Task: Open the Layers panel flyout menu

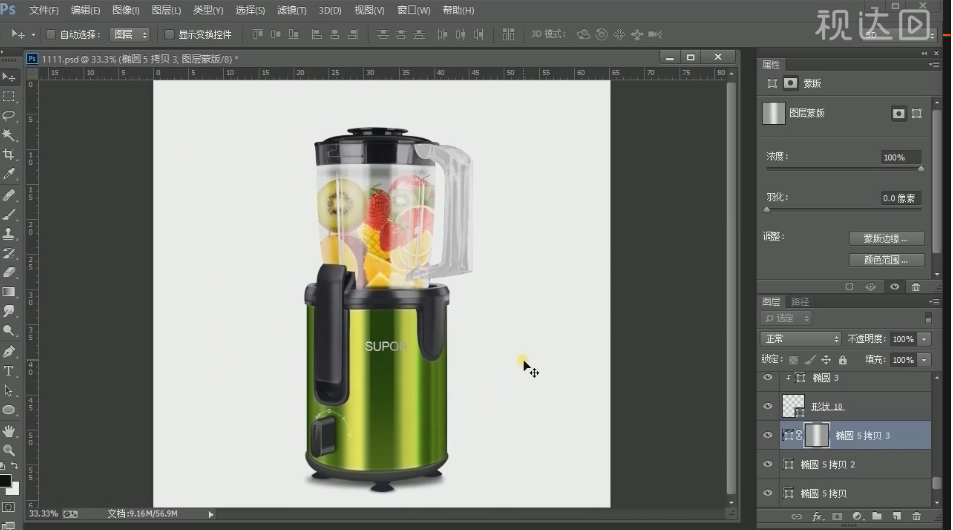Action: click(934, 301)
